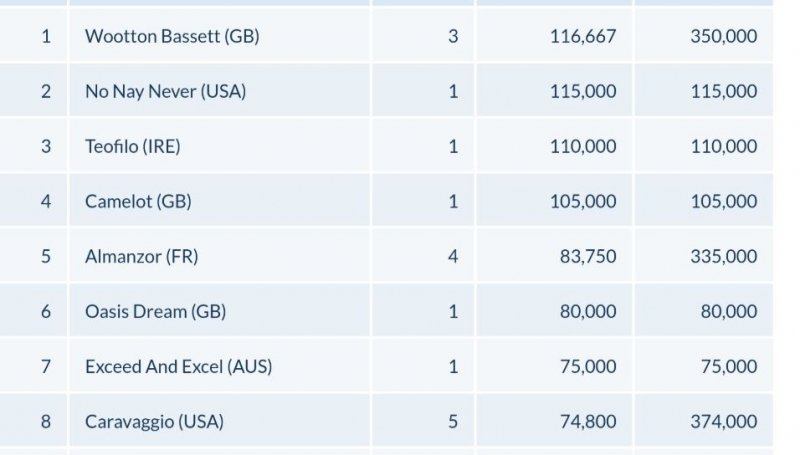Select the lot count 4 in Almanzor row
Viewport: 800px width, 455px height.
point(453,257)
